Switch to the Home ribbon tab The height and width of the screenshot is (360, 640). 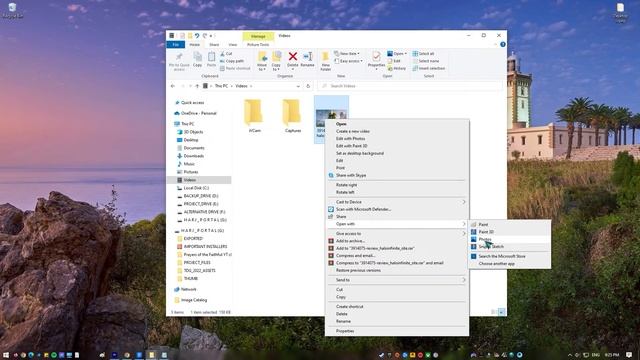pyautogui.click(x=195, y=44)
